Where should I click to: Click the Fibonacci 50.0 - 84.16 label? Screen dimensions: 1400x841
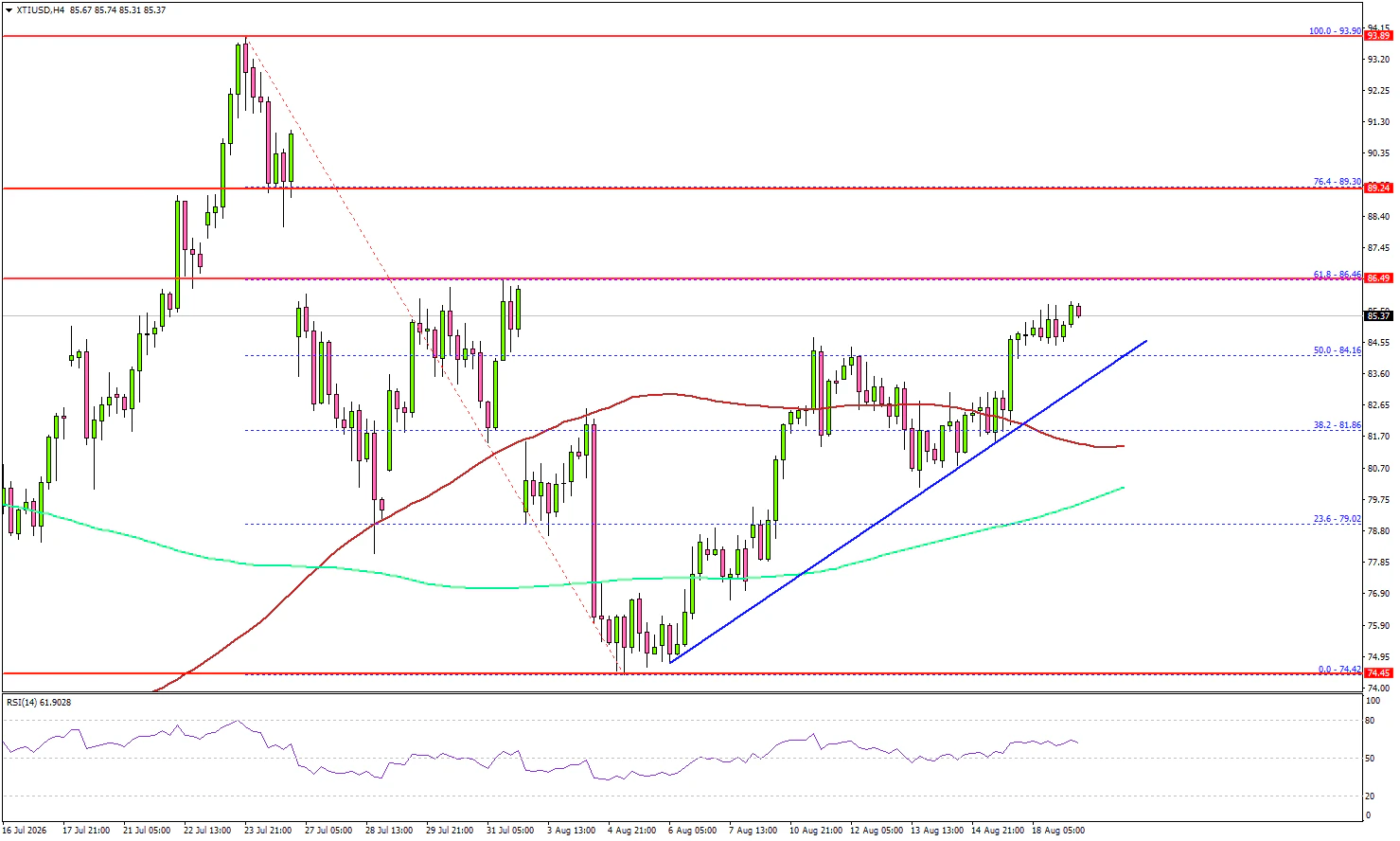(1337, 350)
